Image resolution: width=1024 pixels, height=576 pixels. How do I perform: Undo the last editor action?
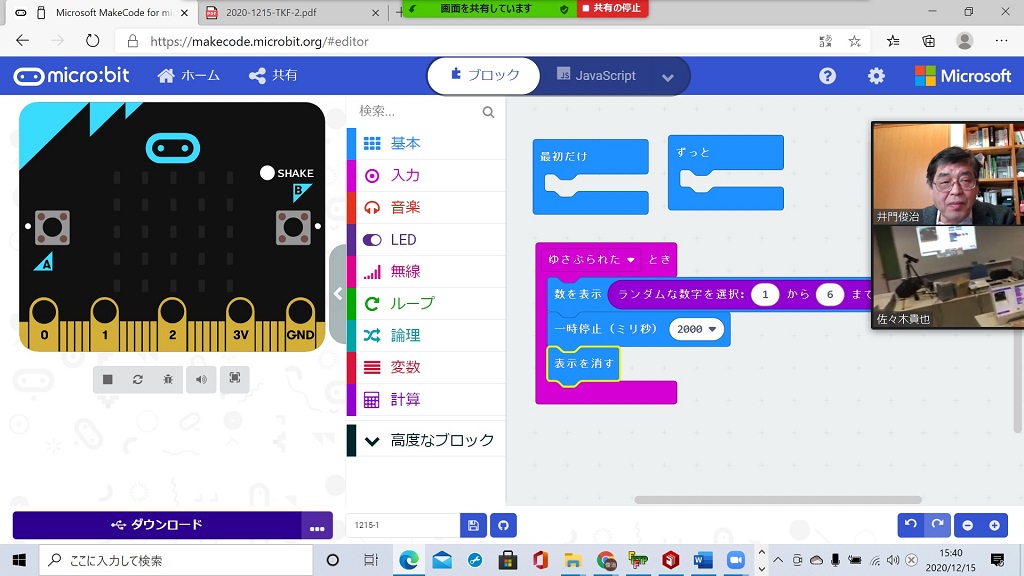tap(910, 525)
